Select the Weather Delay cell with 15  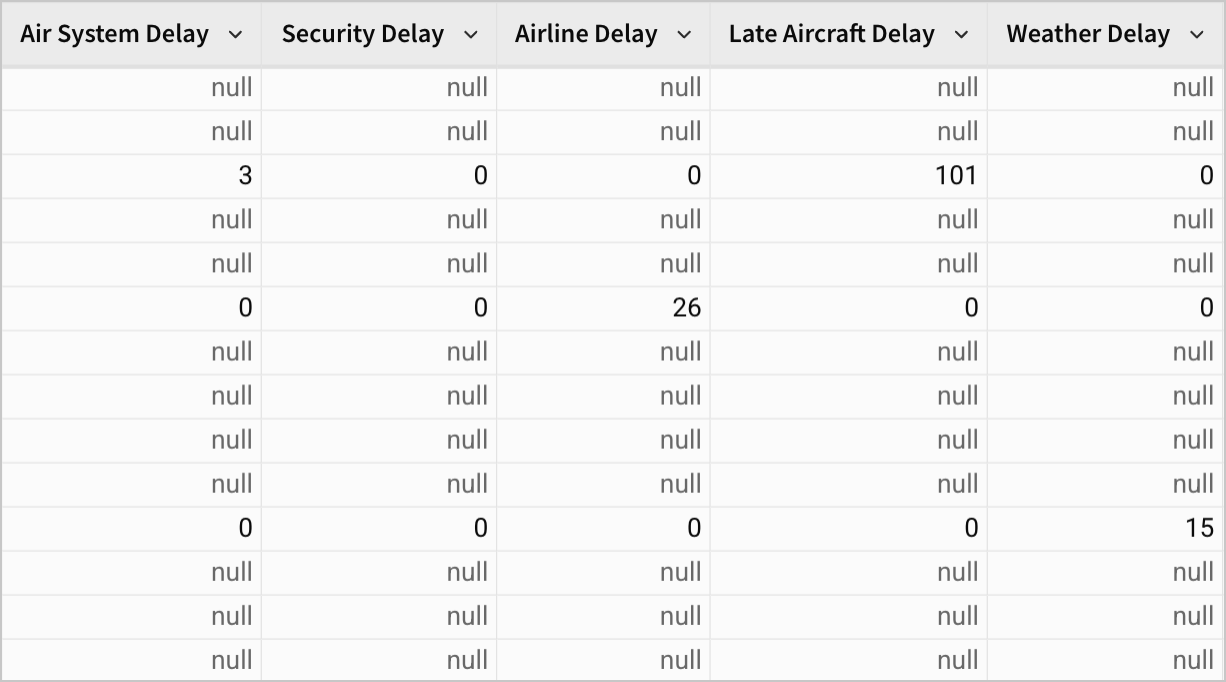(1199, 528)
